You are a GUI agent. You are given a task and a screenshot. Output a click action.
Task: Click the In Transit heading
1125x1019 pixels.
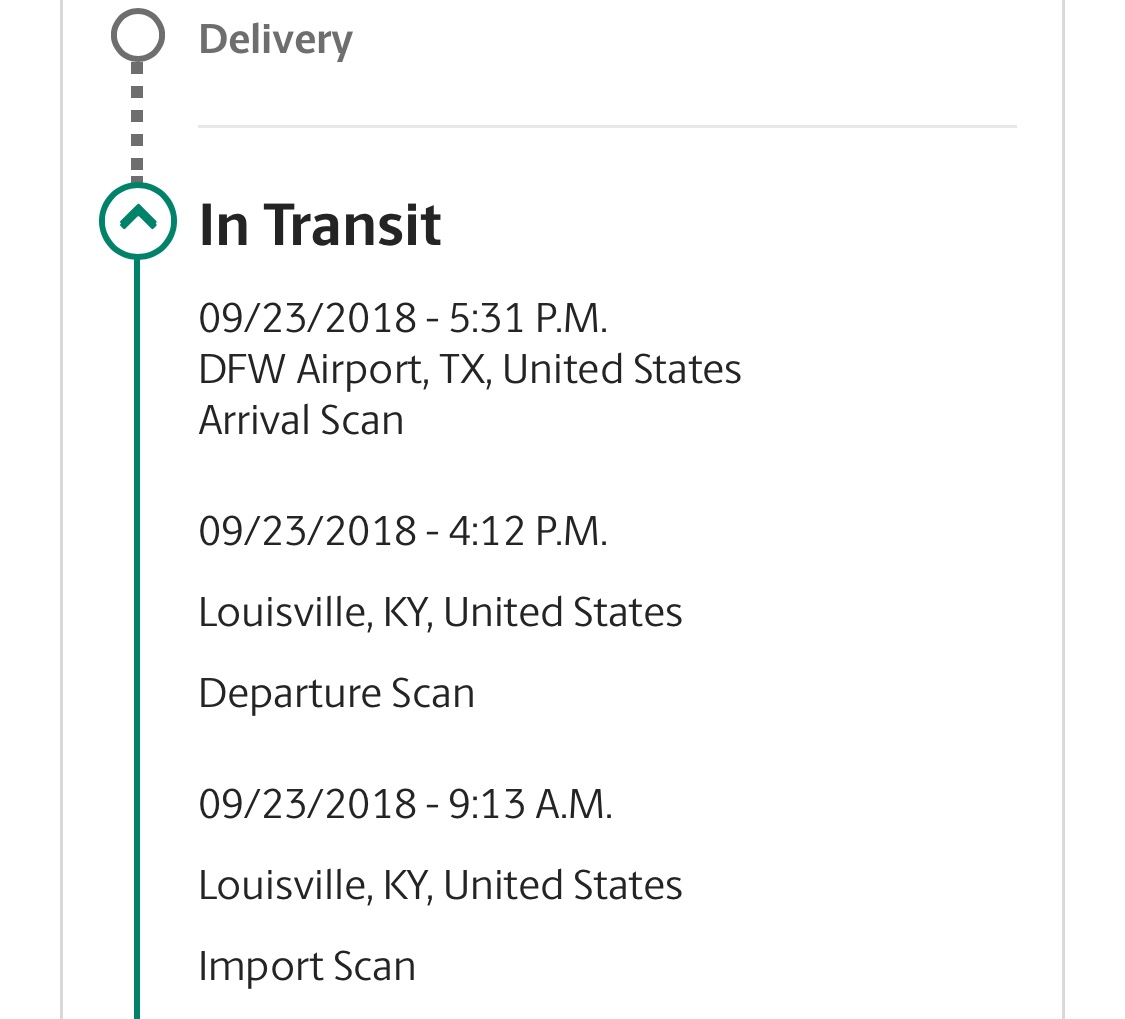319,225
